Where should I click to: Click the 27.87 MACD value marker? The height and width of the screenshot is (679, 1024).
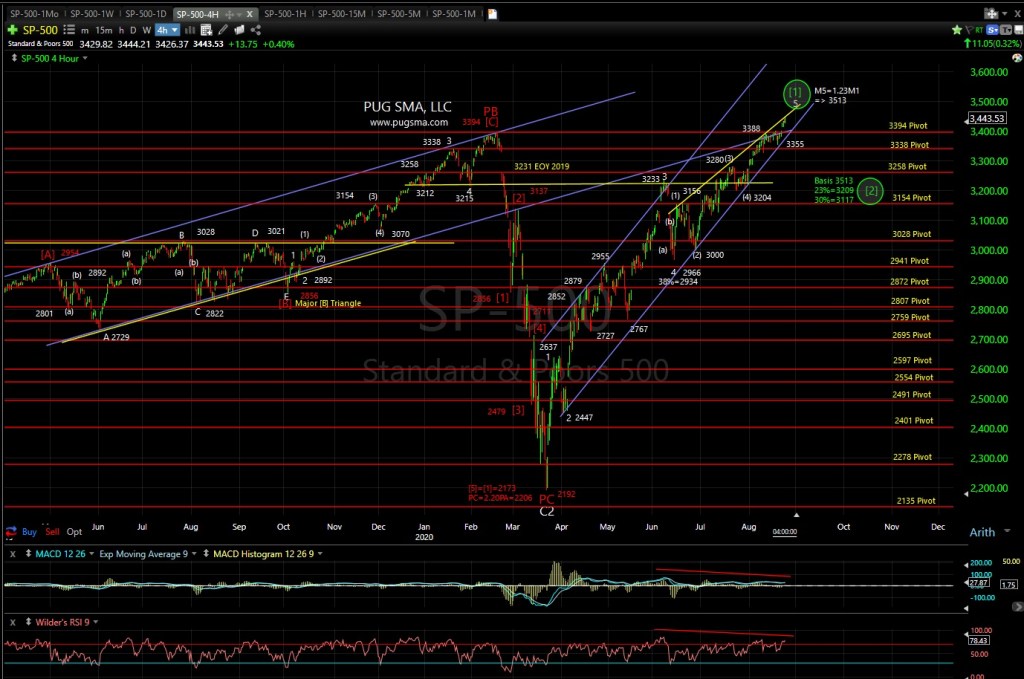pos(978,582)
